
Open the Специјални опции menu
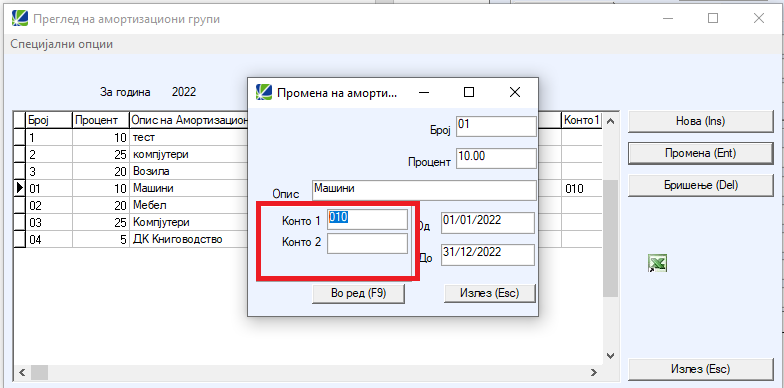pyautogui.click(x=62, y=44)
